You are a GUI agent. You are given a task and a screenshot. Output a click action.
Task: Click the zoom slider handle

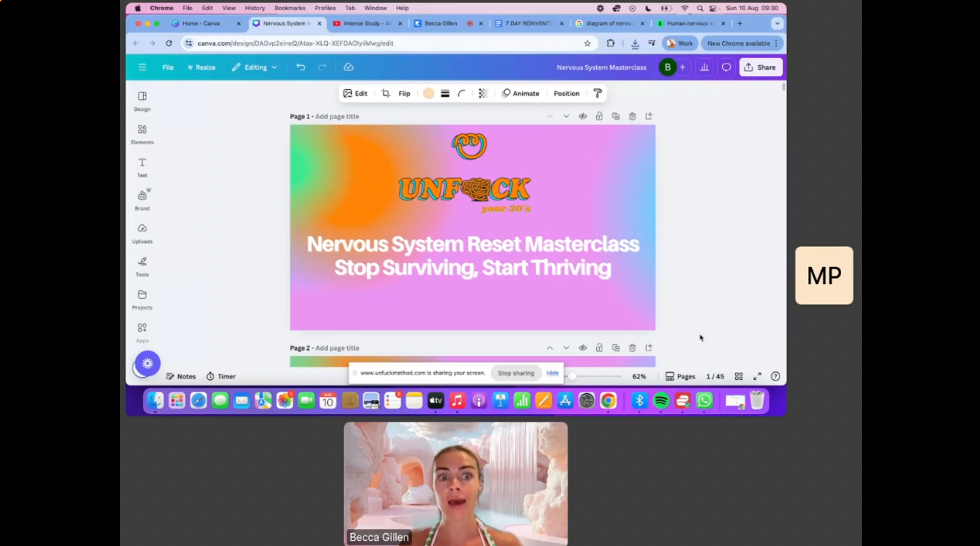572,377
